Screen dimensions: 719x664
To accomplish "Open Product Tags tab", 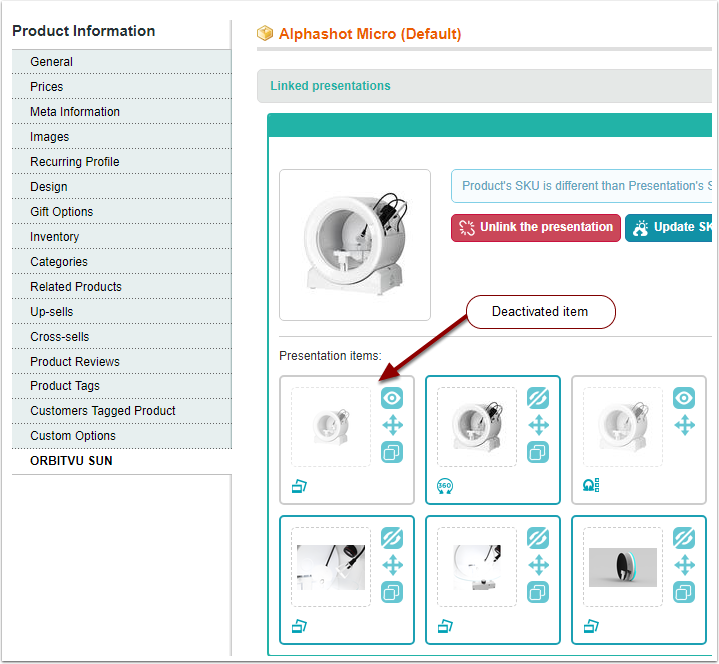I will [x=122, y=386].
